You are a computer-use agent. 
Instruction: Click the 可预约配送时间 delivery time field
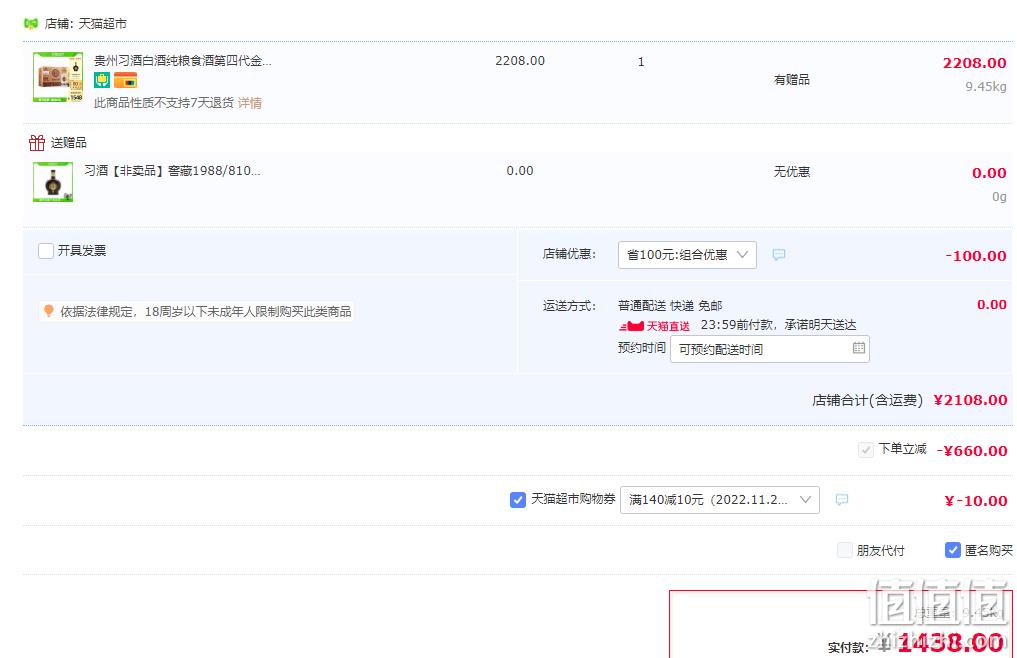coord(769,349)
